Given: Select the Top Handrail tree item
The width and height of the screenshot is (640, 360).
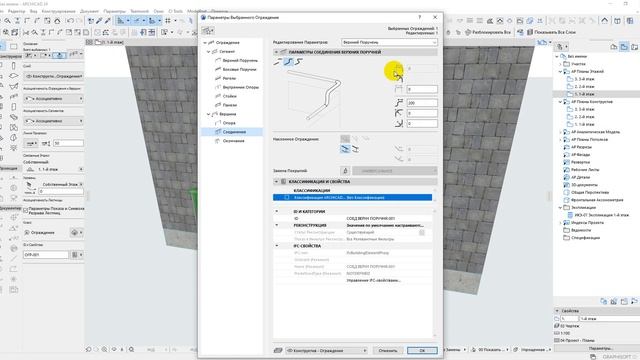Looking at the screenshot, I should (x=240, y=60).
